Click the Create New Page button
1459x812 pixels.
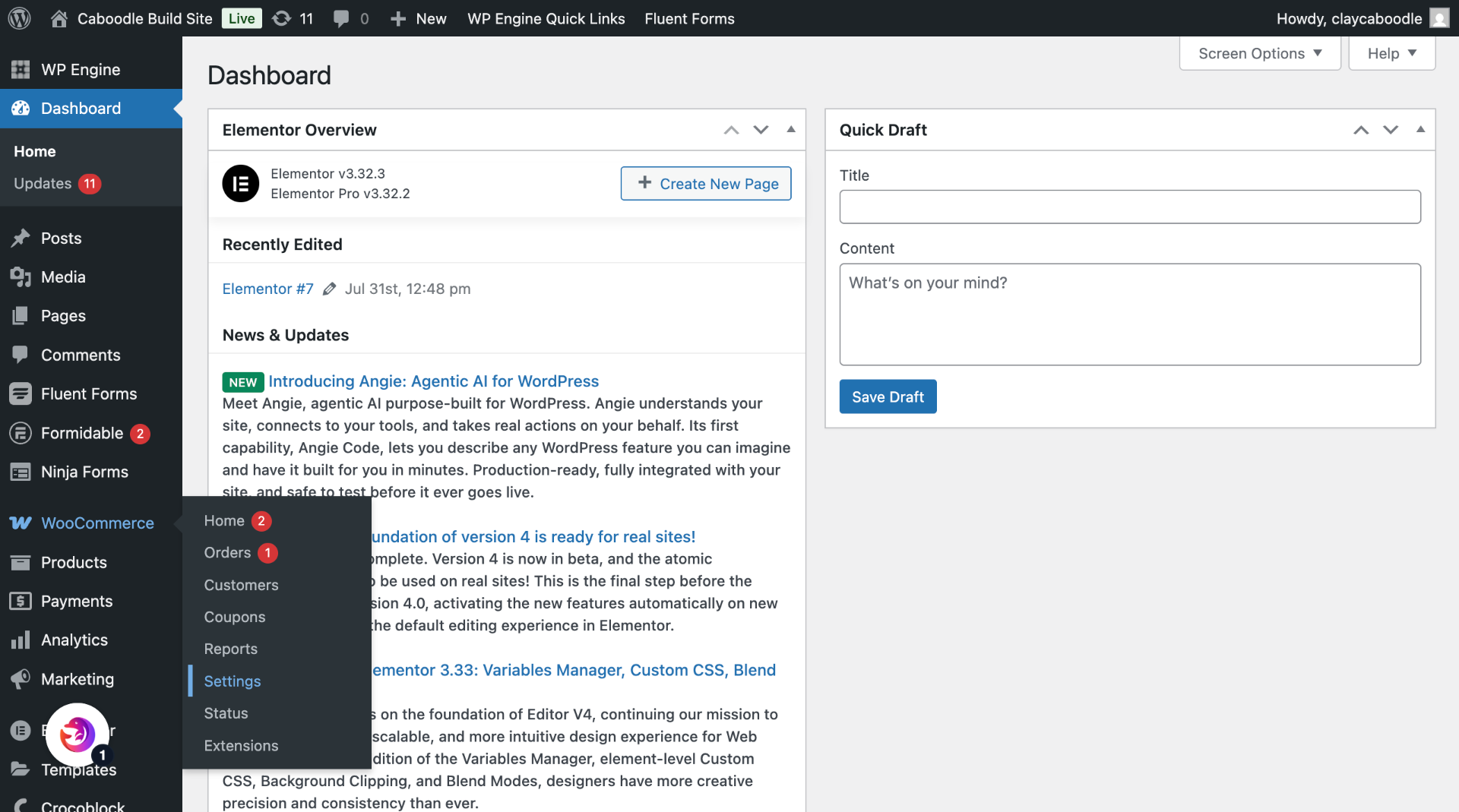tap(705, 183)
